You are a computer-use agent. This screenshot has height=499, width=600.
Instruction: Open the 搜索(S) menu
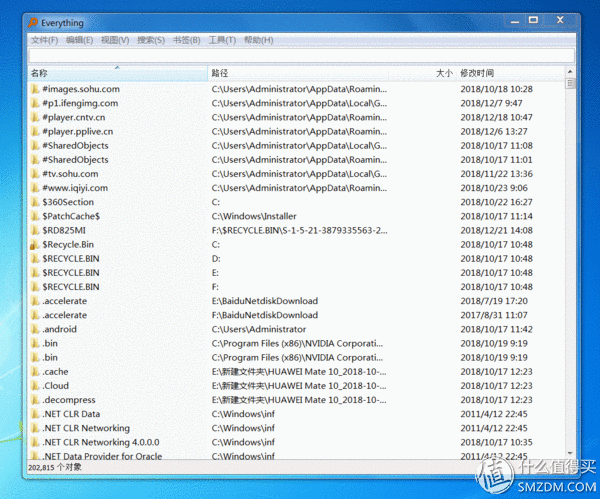point(151,40)
